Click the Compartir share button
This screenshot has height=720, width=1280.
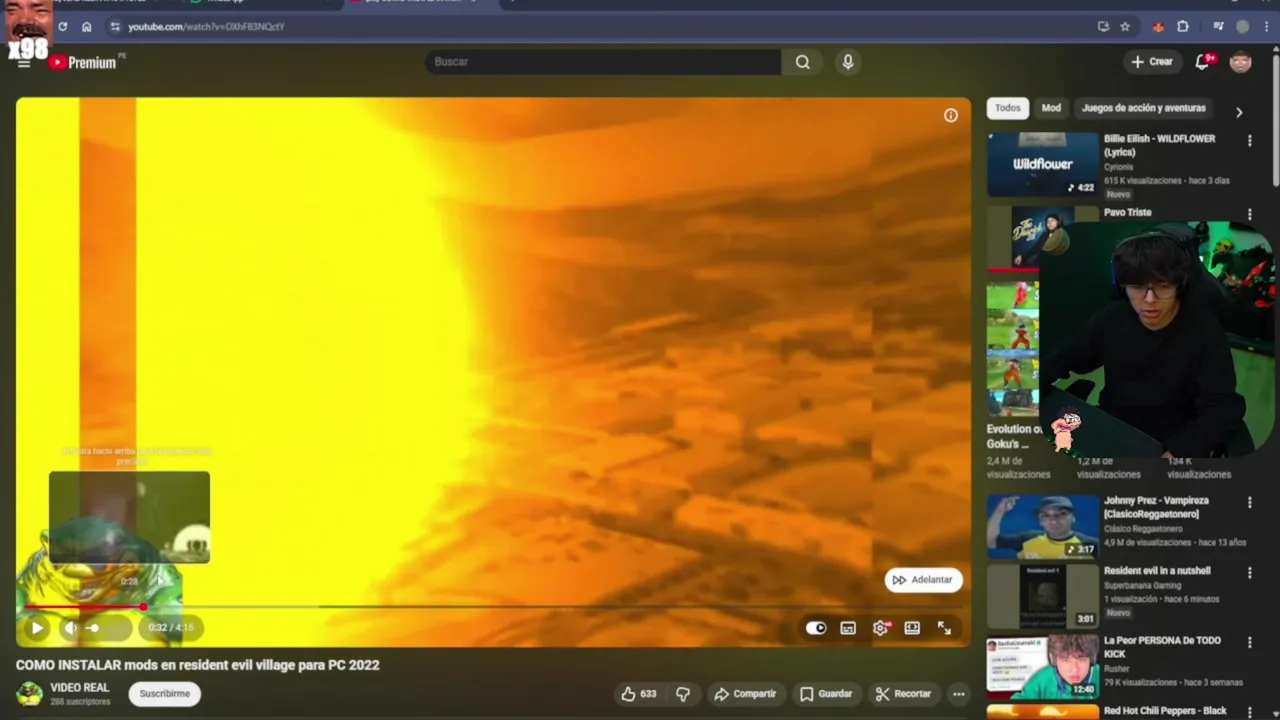click(x=745, y=694)
